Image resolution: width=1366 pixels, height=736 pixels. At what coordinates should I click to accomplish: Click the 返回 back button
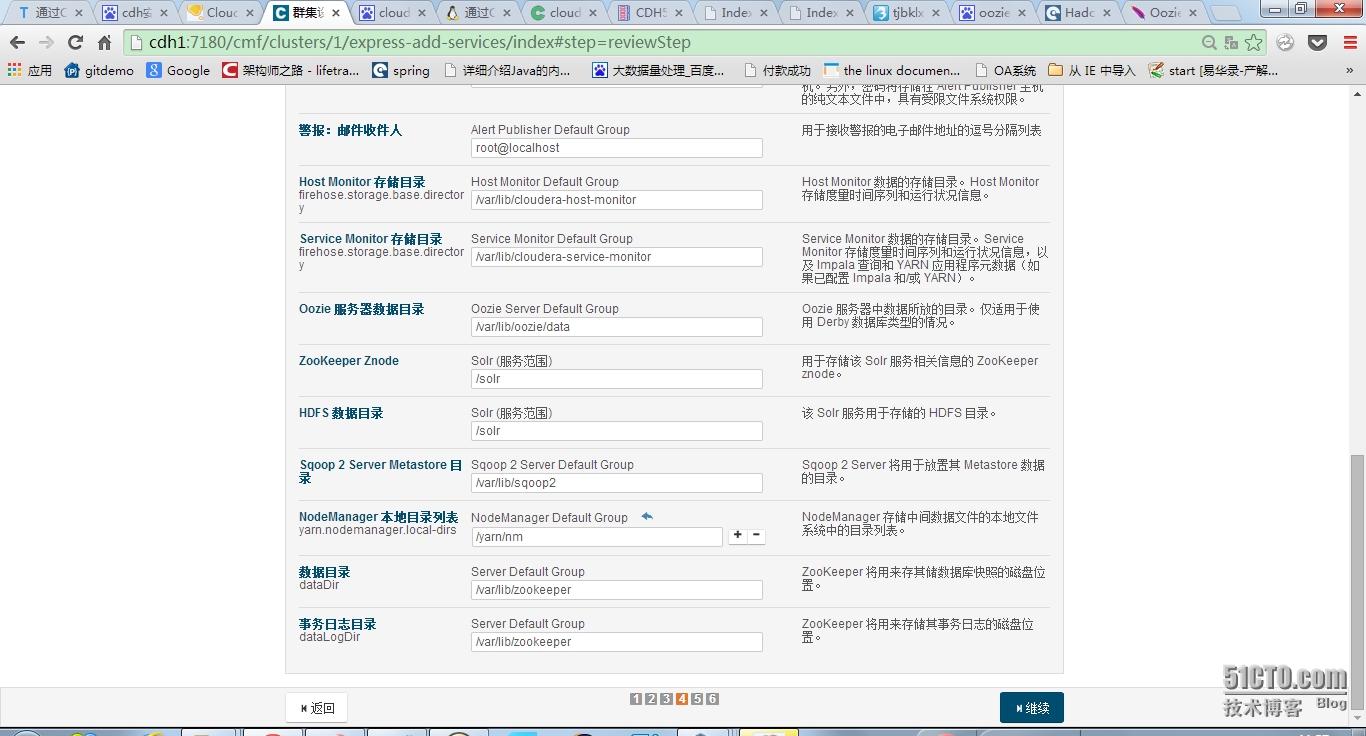tap(317, 708)
